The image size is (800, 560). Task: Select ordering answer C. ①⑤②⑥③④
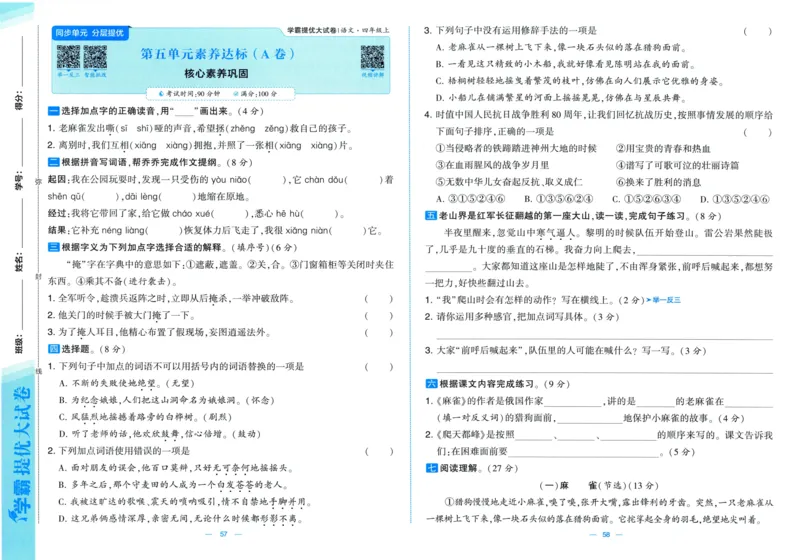(x=646, y=199)
